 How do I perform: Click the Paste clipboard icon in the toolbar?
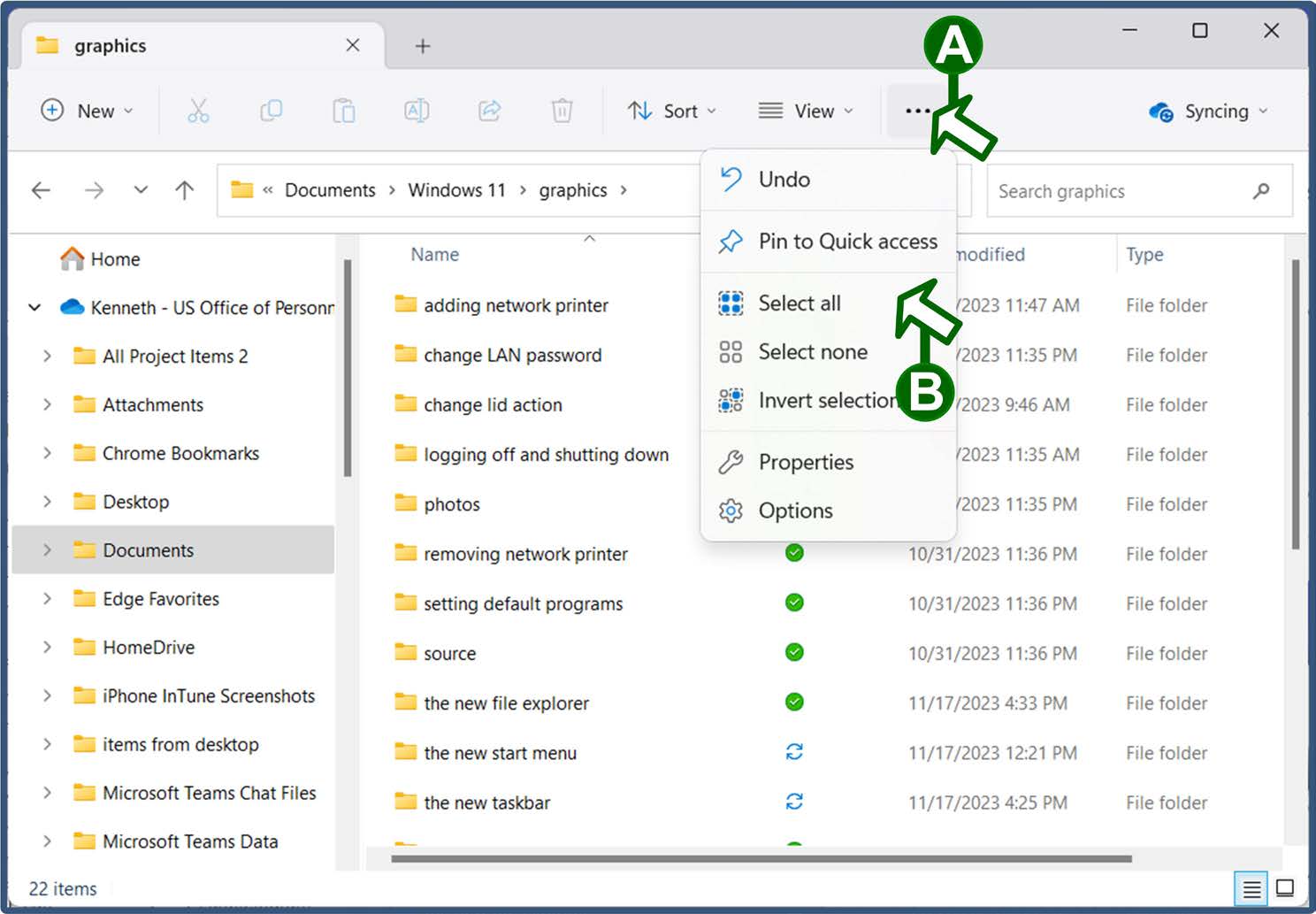tap(344, 111)
